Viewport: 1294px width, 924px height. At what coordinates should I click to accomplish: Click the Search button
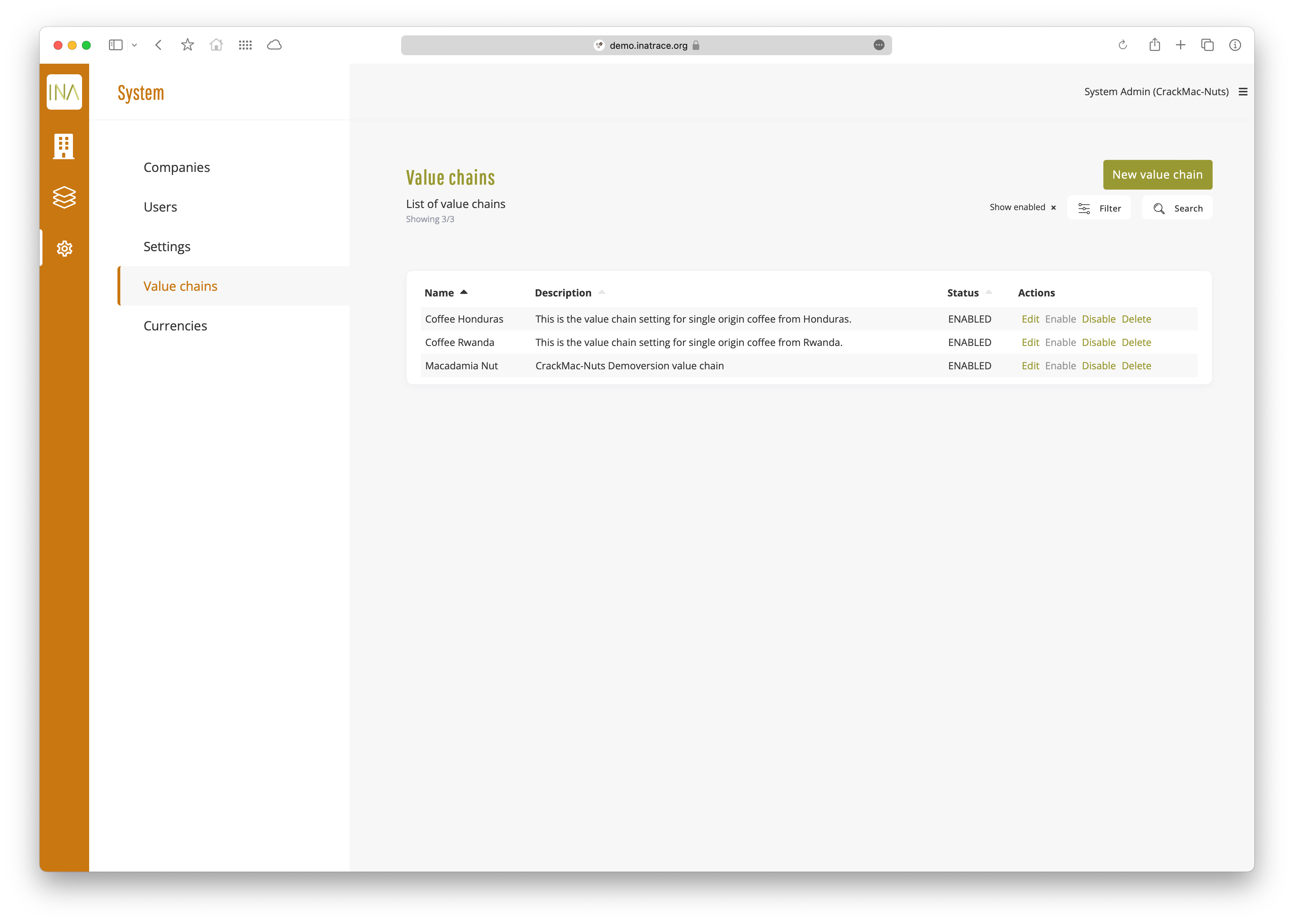pos(1177,208)
